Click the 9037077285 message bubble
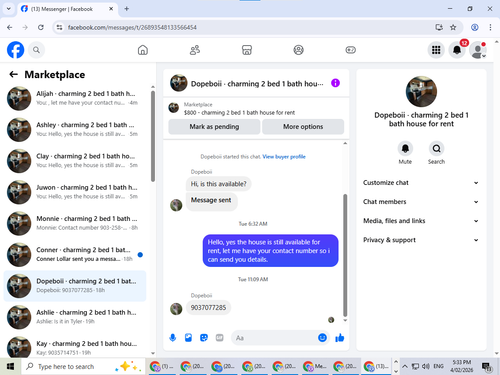Screen dimensions: 500x375 point(208,308)
